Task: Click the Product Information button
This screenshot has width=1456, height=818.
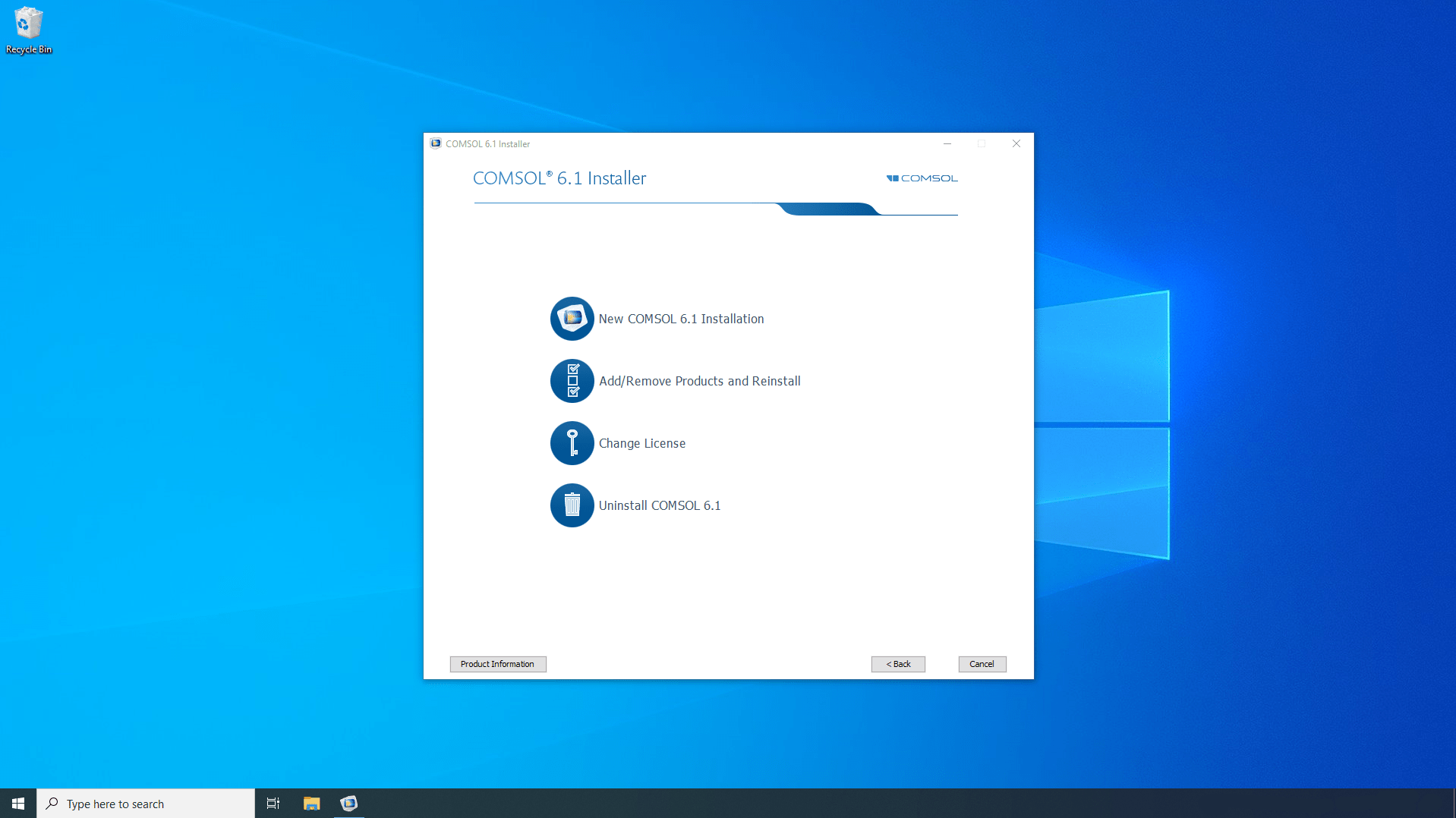Action: 497,664
